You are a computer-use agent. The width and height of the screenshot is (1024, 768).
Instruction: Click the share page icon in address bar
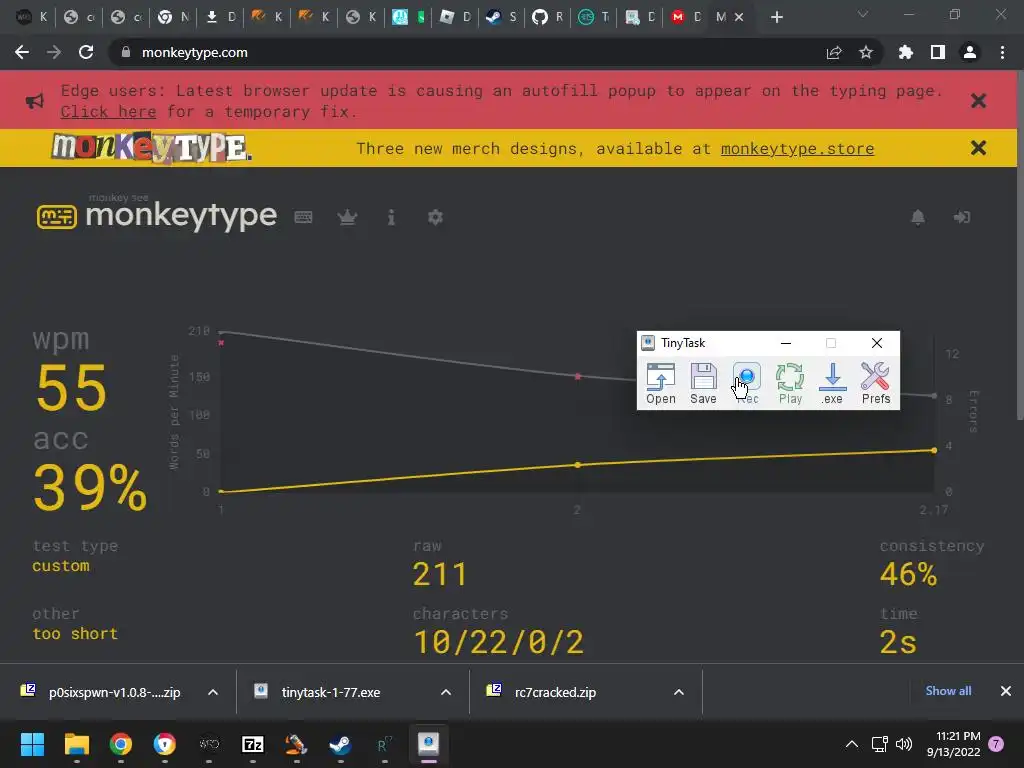834,53
